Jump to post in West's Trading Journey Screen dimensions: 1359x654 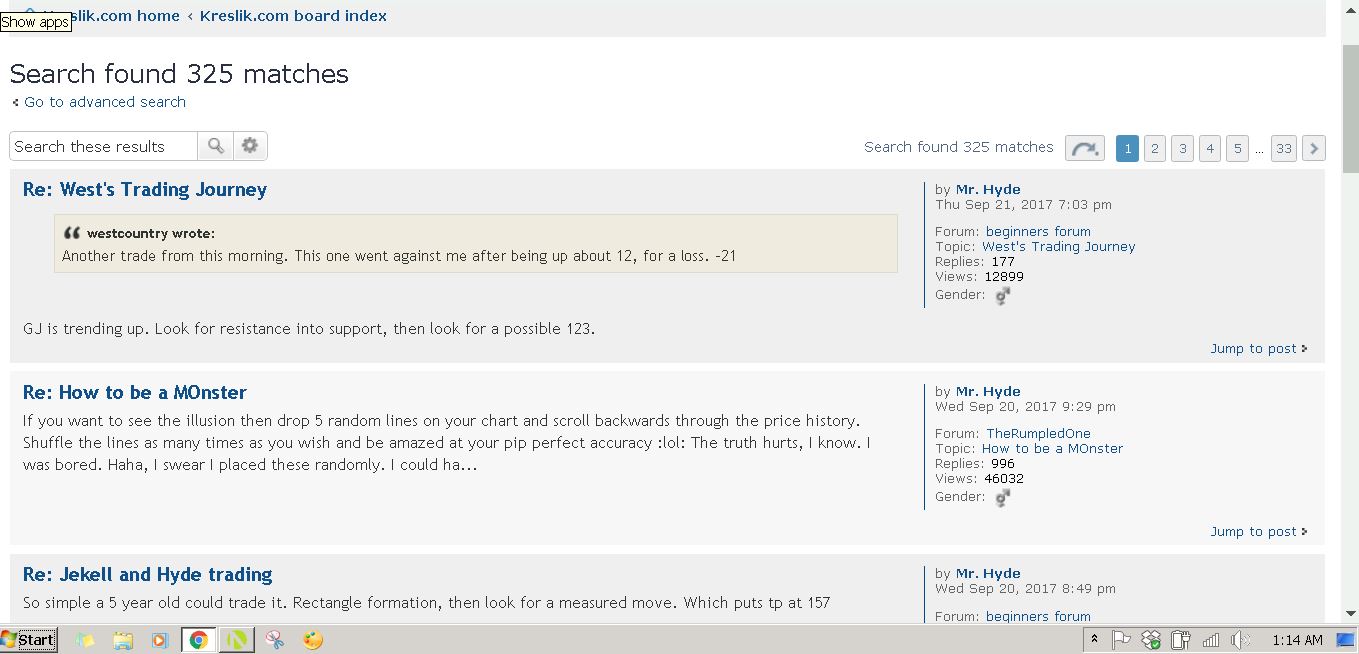(1254, 349)
